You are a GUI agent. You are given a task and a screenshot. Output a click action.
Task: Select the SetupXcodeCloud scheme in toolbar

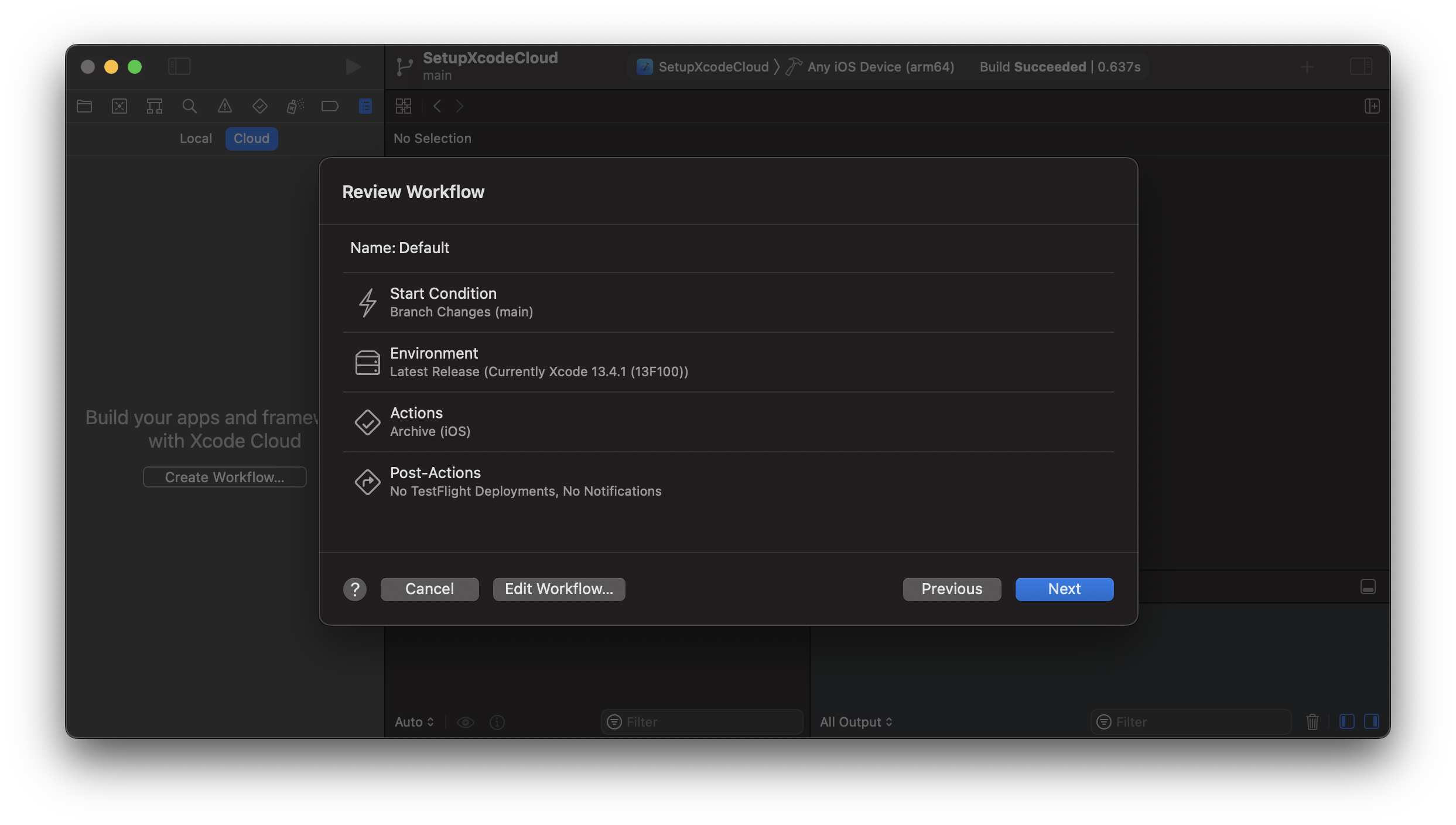702,67
